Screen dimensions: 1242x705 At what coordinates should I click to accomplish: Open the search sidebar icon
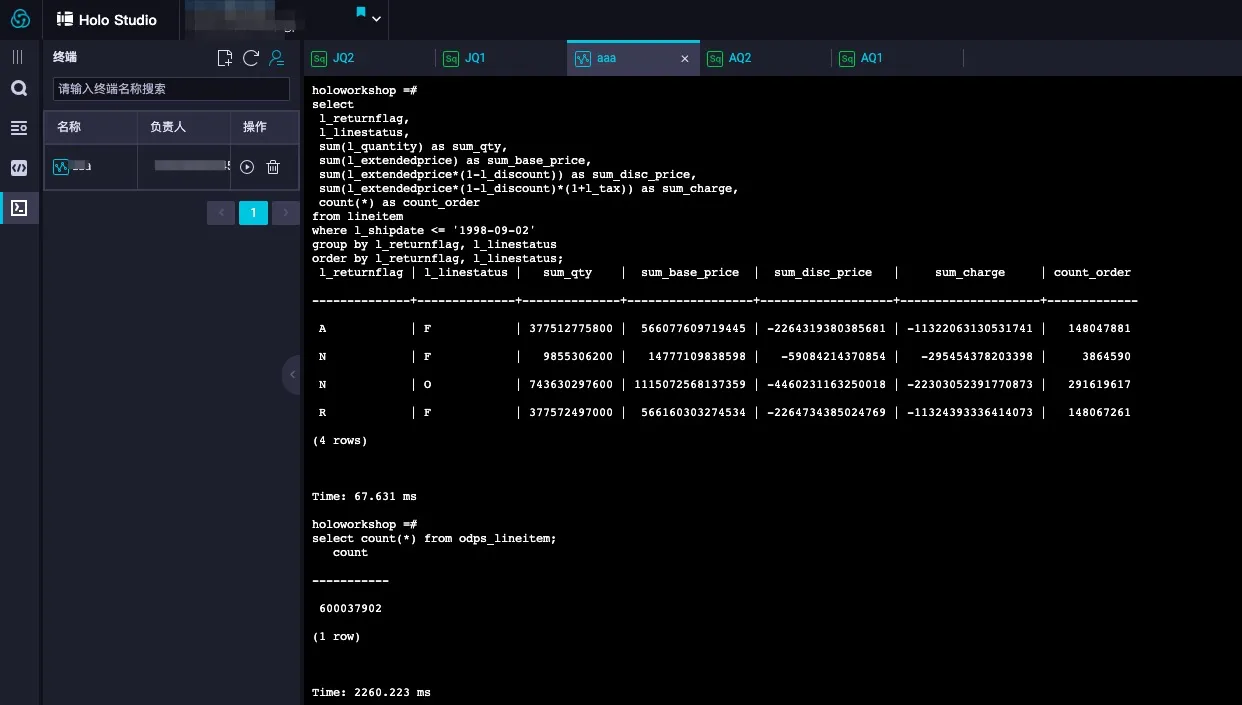click(x=19, y=88)
